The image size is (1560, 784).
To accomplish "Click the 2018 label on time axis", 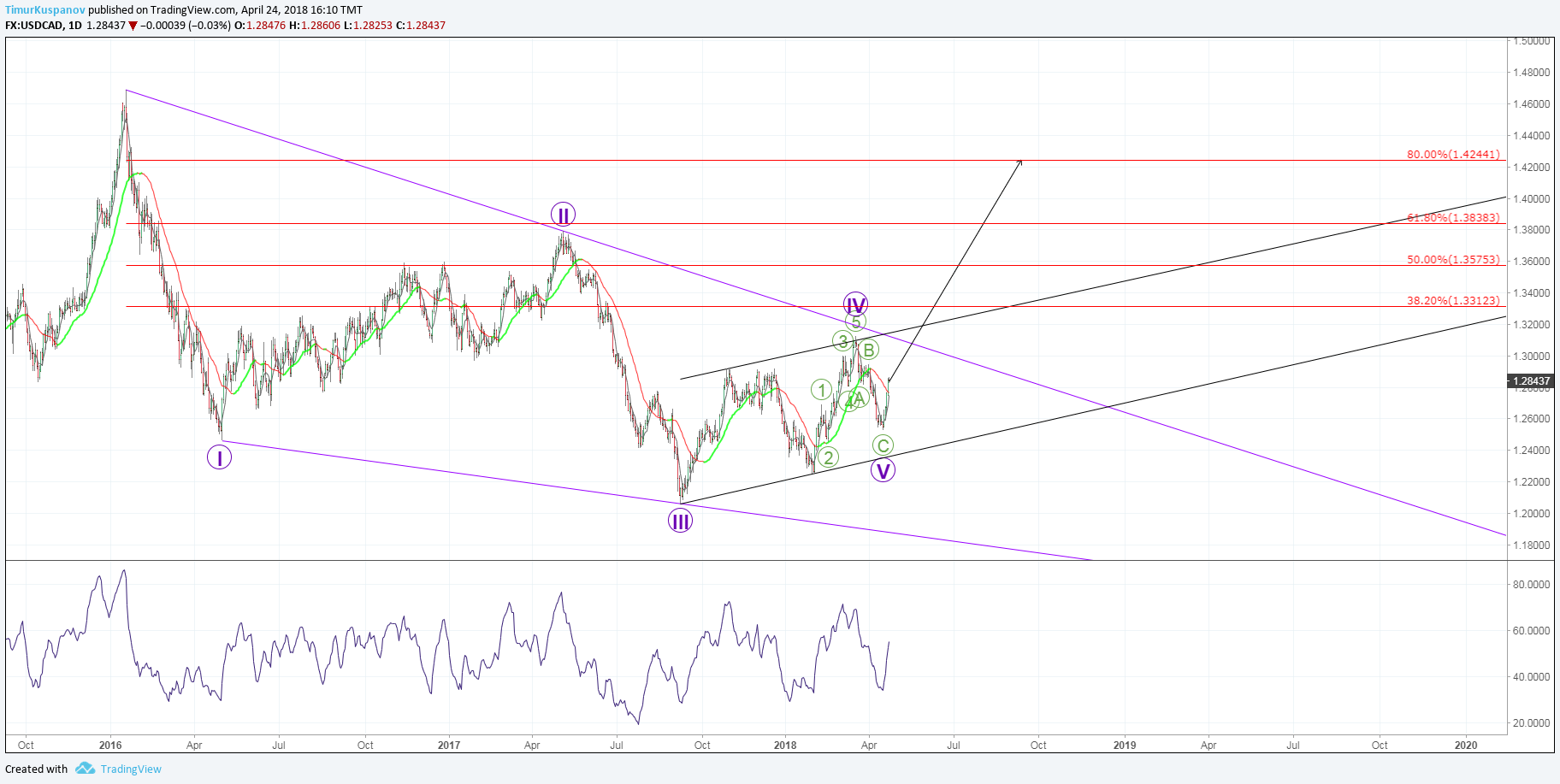I will click(785, 746).
